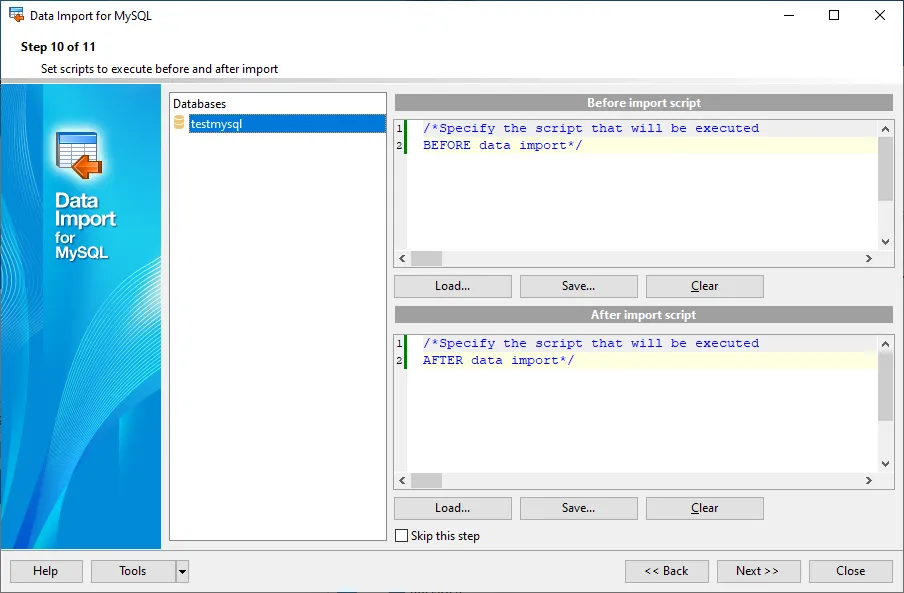Screen dimensions: 904x593
Task: Click the Close button at the bottom
Action: 850,571
